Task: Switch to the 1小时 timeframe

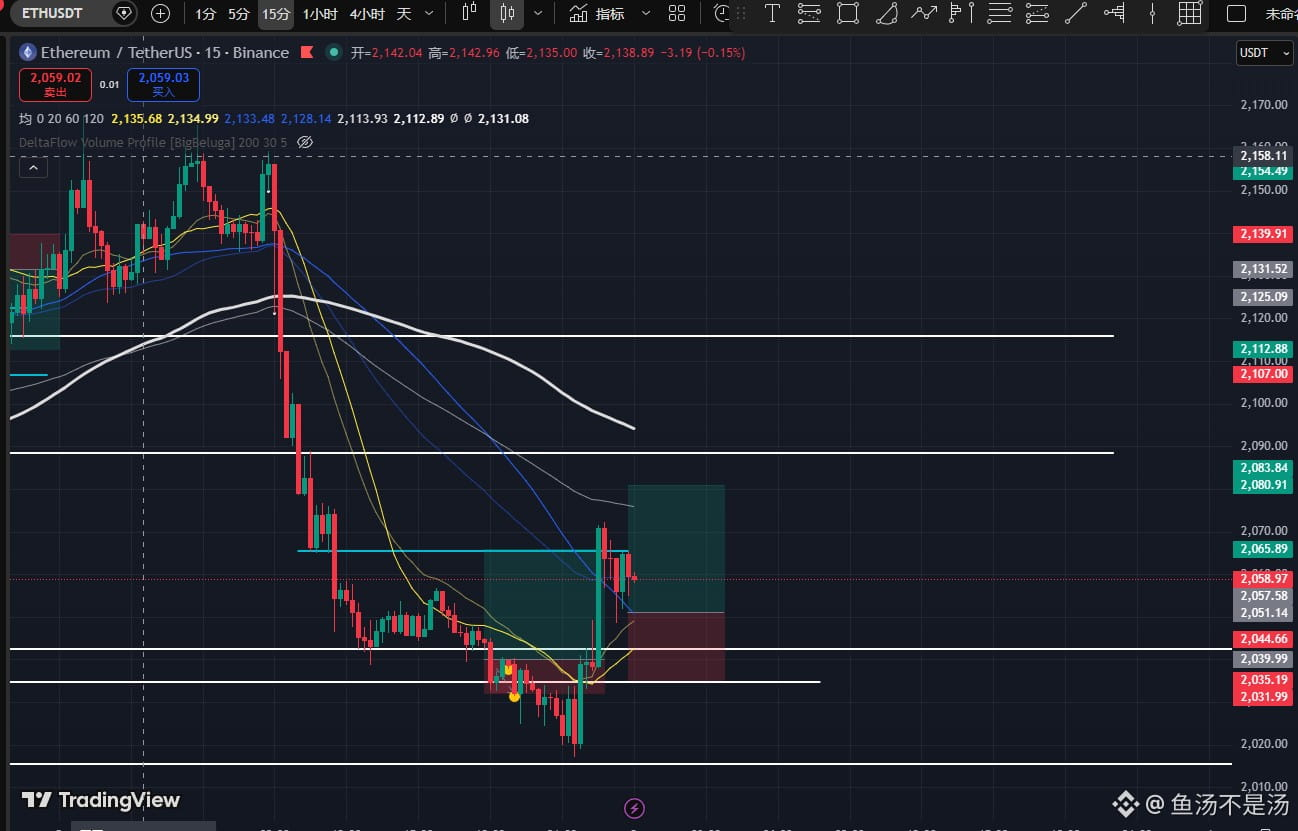Action: (x=319, y=14)
